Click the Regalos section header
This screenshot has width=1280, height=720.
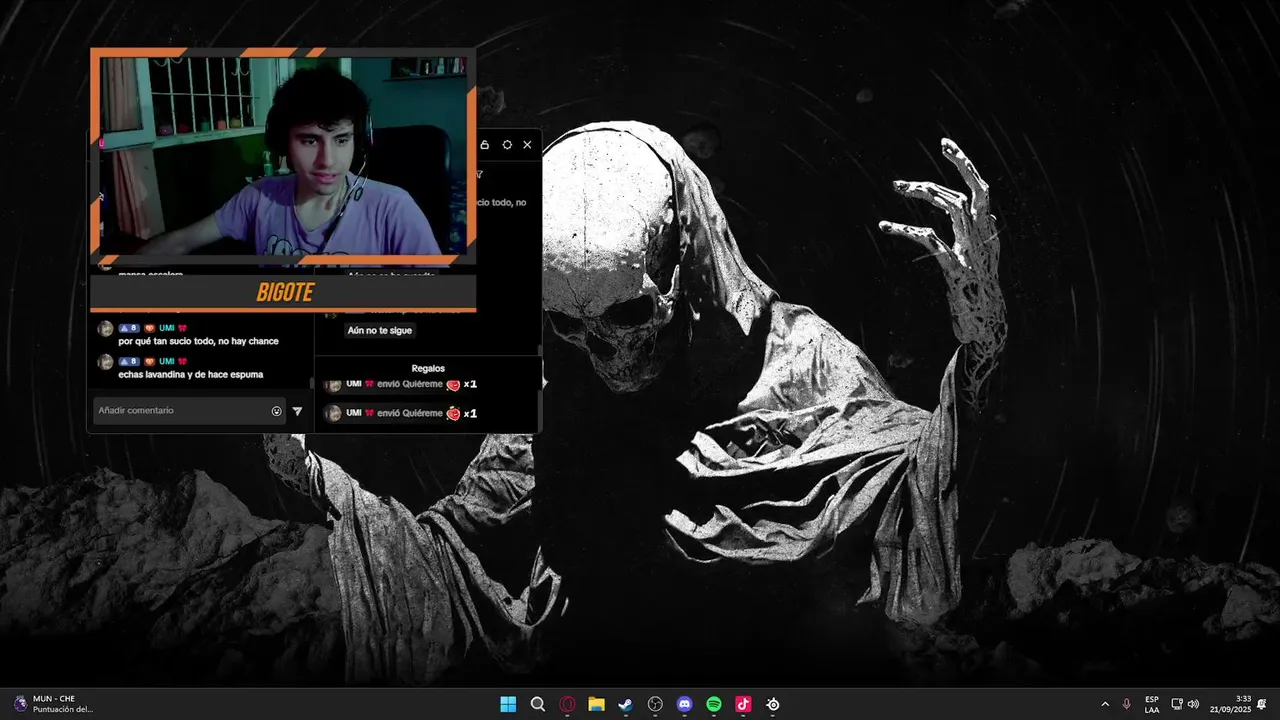(x=428, y=368)
